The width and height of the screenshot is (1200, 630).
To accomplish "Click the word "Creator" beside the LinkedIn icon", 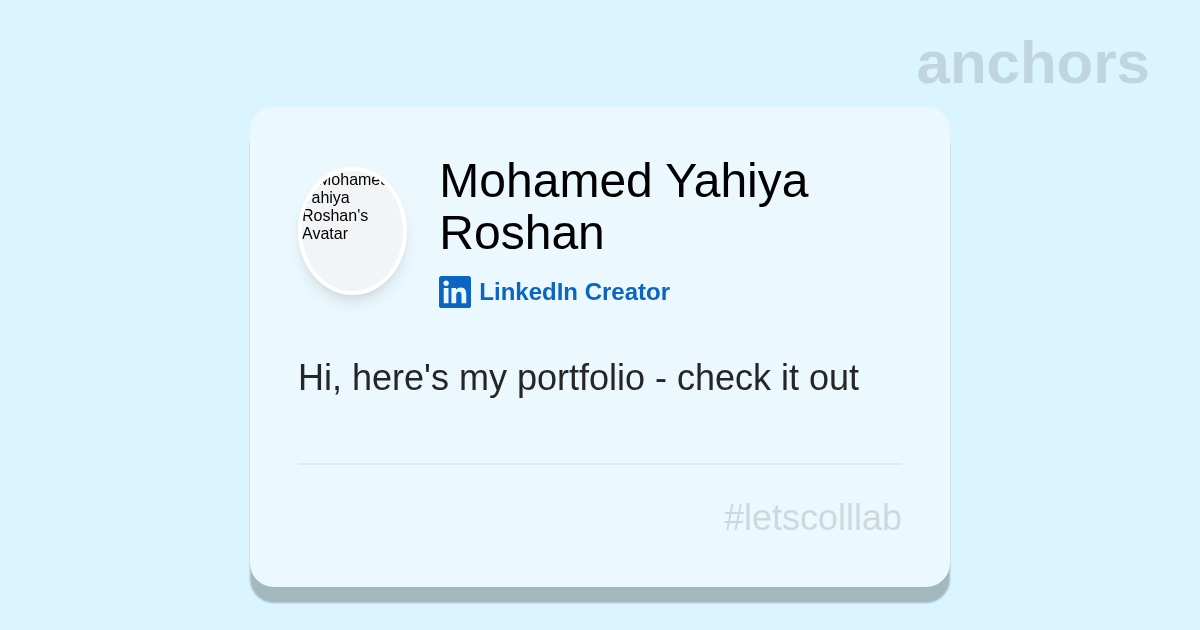I will coord(627,292).
